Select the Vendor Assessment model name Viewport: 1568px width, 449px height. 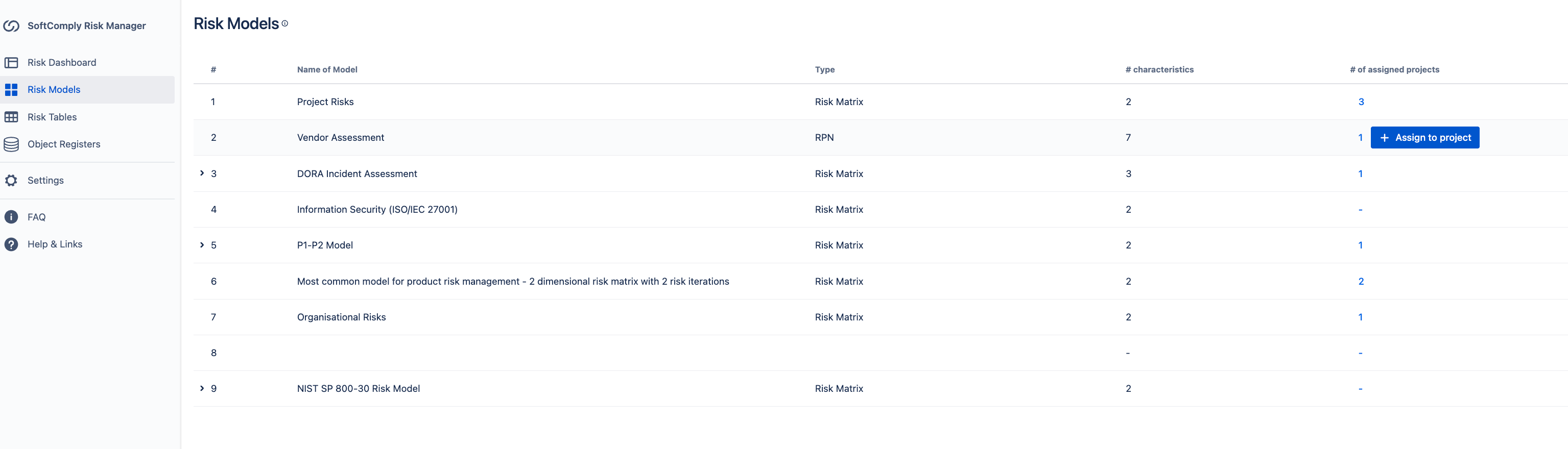pyautogui.click(x=340, y=137)
